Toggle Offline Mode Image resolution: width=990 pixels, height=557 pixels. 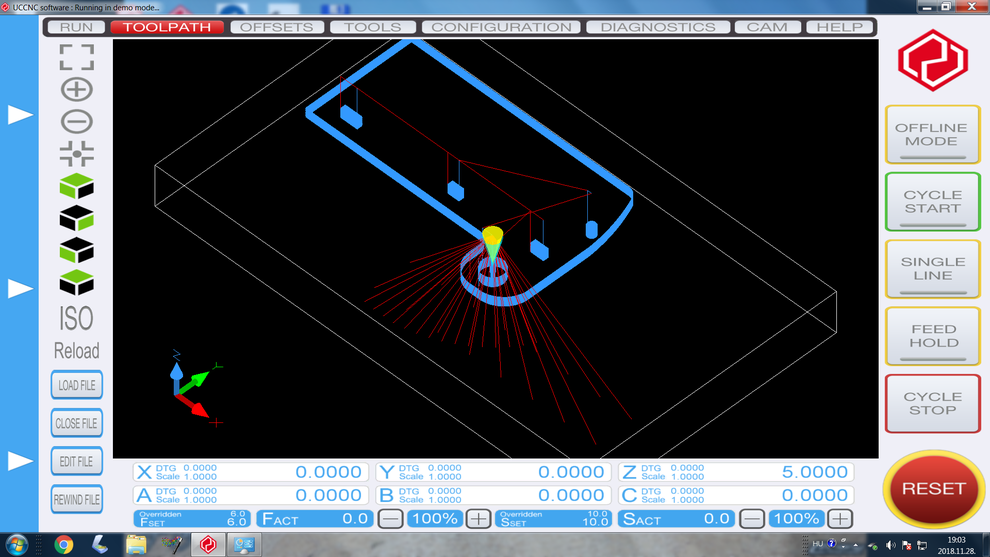(x=932, y=135)
